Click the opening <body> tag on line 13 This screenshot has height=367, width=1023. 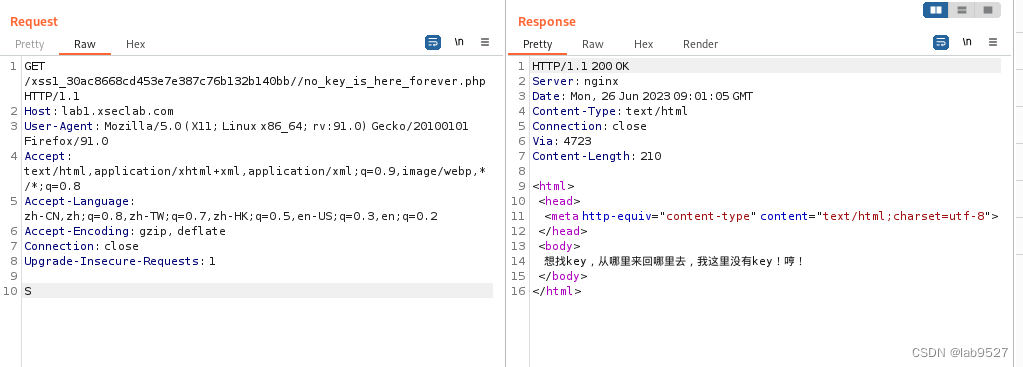point(559,246)
